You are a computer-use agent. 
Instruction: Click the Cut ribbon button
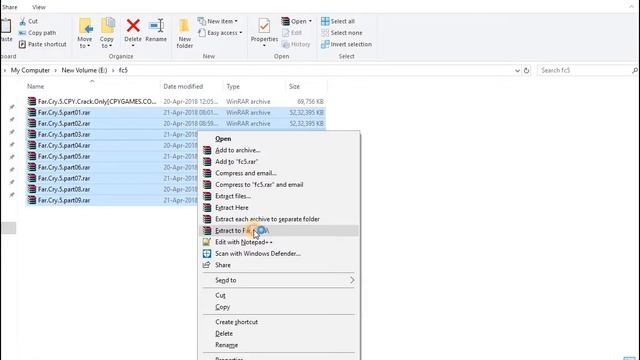pos(29,21)
